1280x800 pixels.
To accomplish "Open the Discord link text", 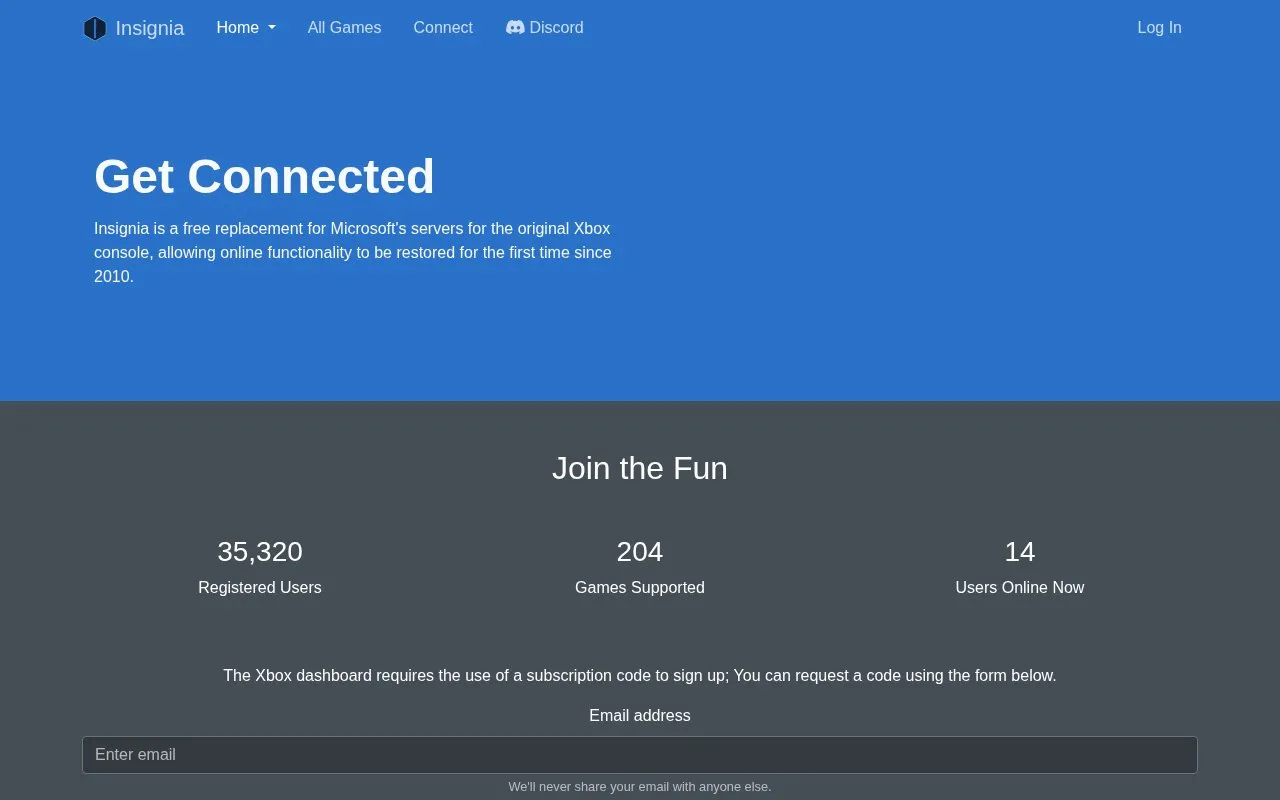I will point(556,28).
